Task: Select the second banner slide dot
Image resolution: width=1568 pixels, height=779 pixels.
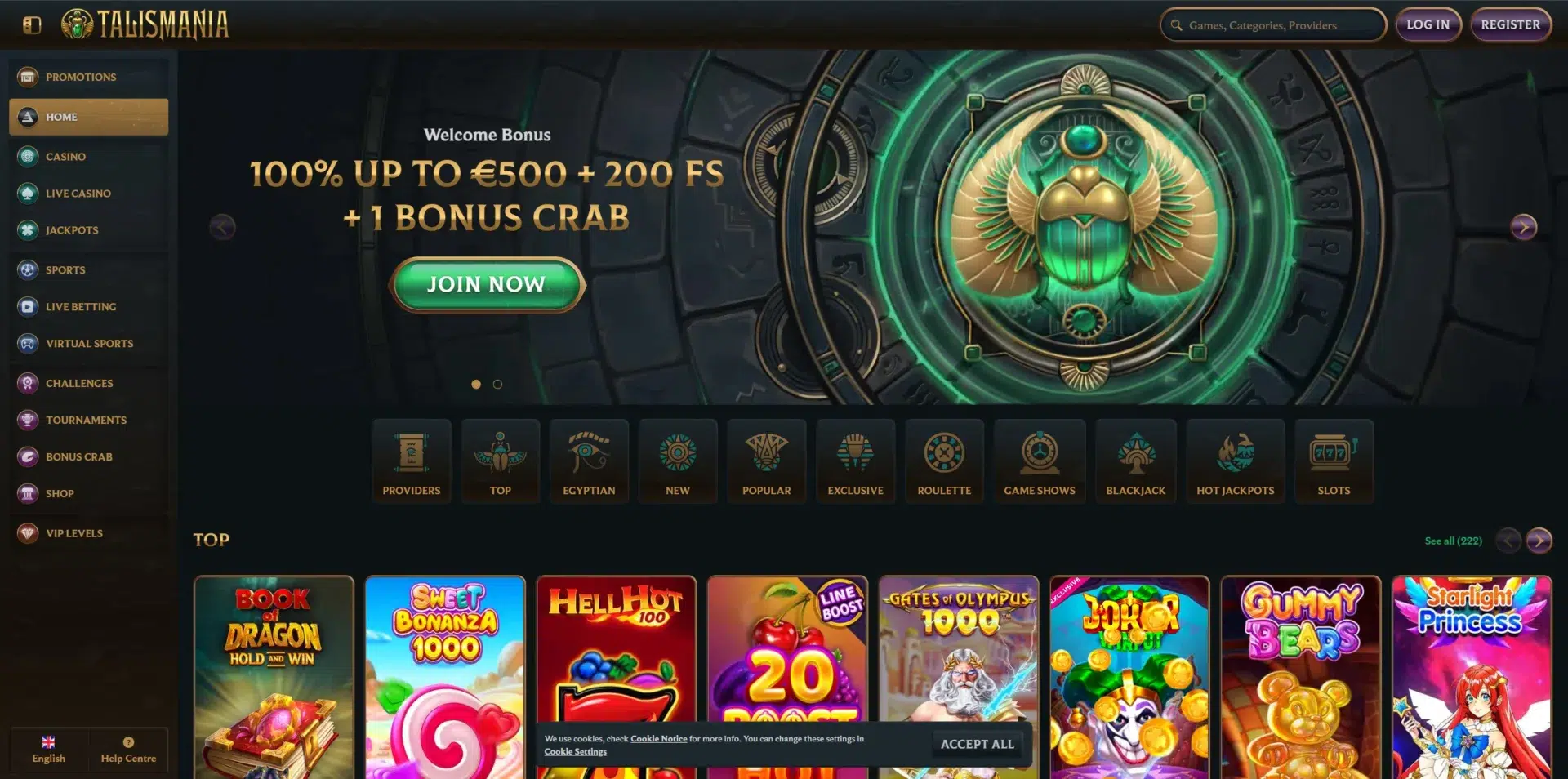Action: (497, 384)
